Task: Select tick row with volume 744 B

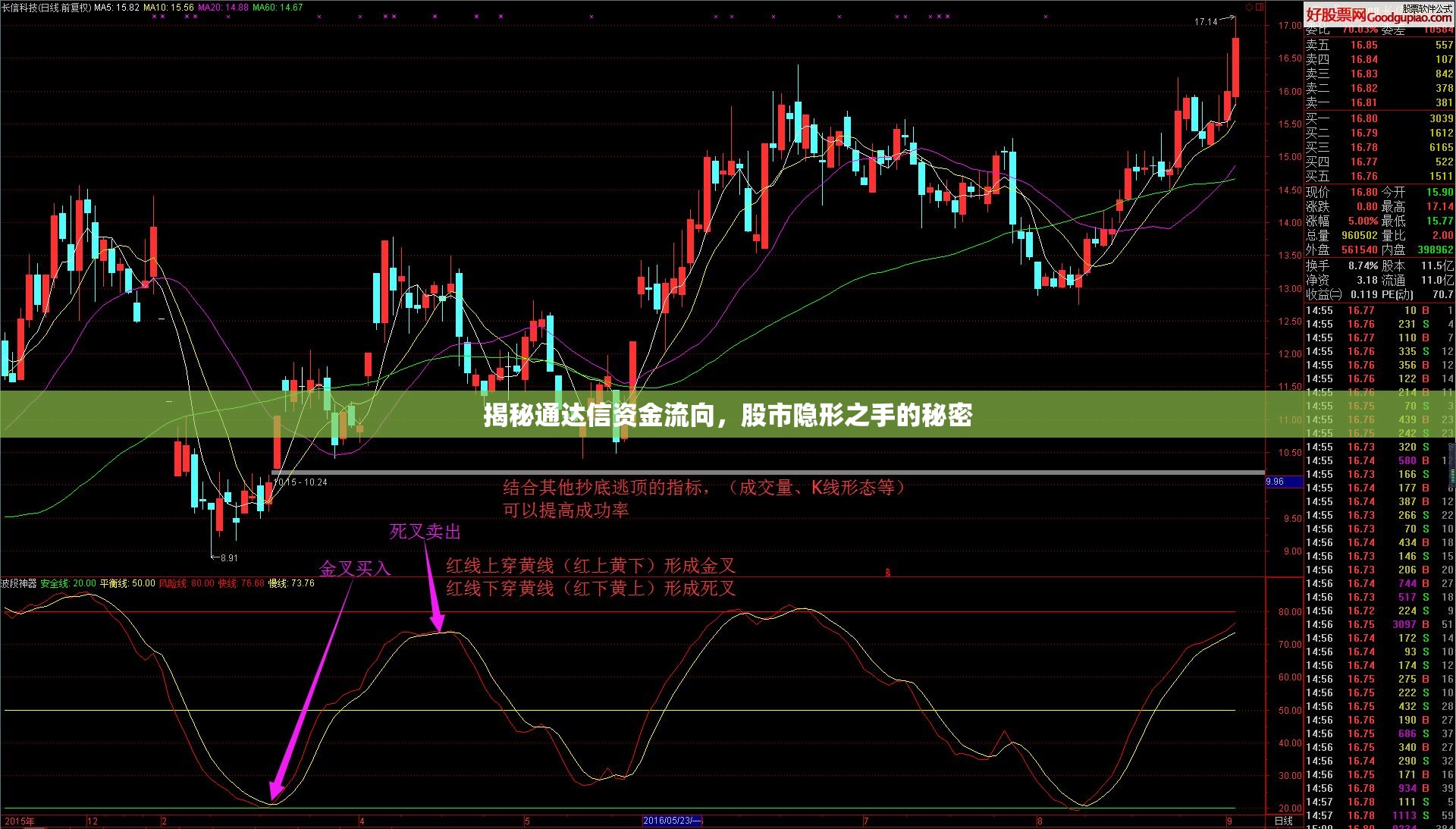Action: pyautogui.click(x=1379, y=584)
